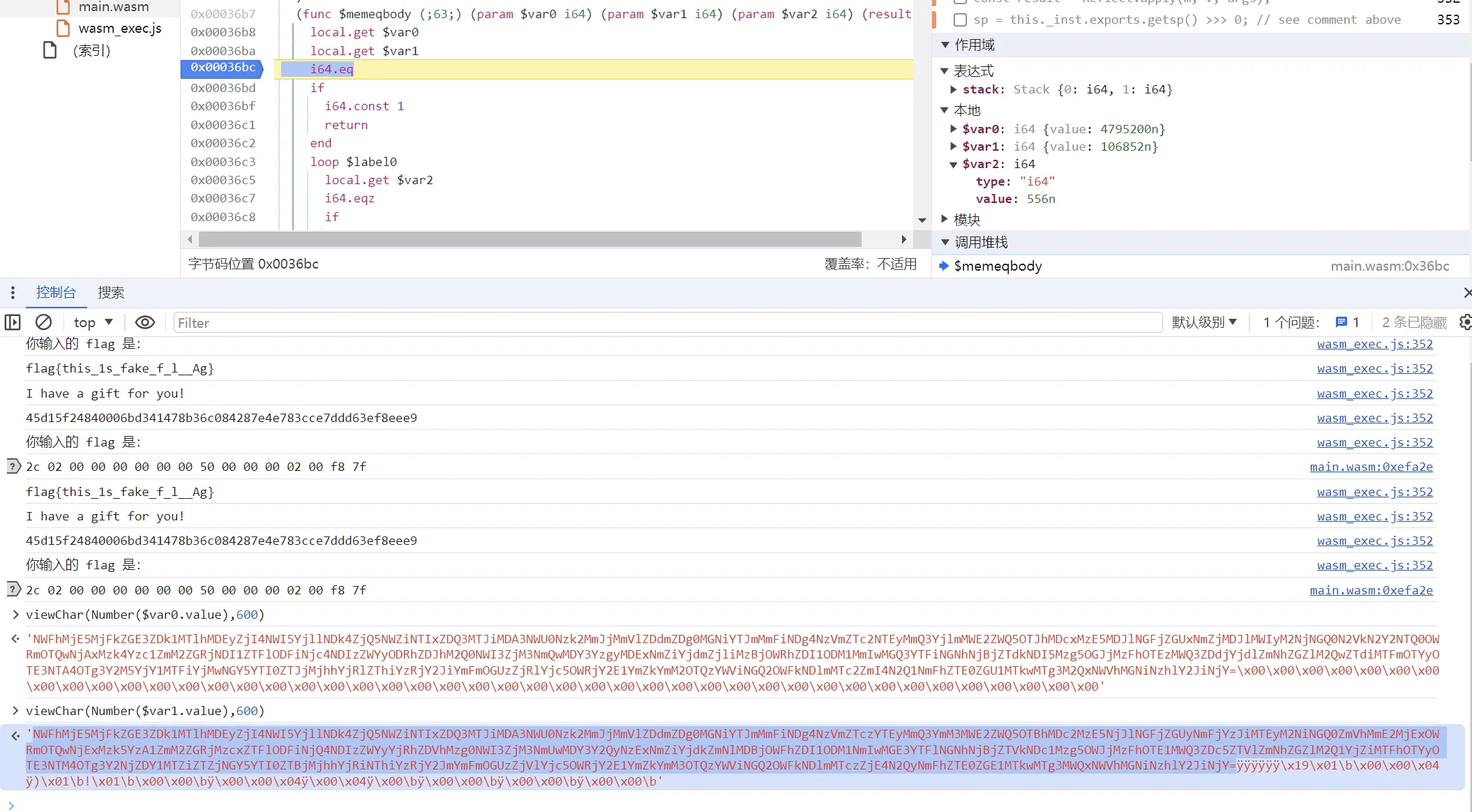Click the console prompt arrow at bottom

(11, 806)
